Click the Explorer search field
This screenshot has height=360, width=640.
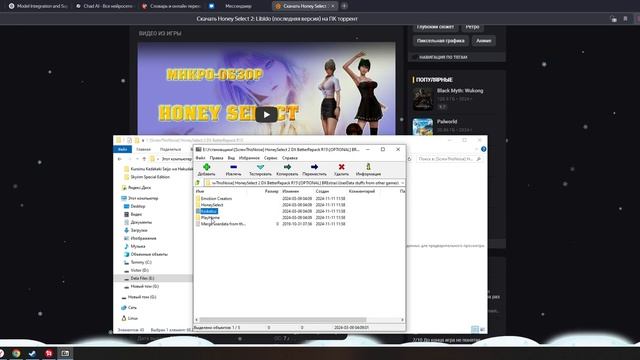point(449,159)
